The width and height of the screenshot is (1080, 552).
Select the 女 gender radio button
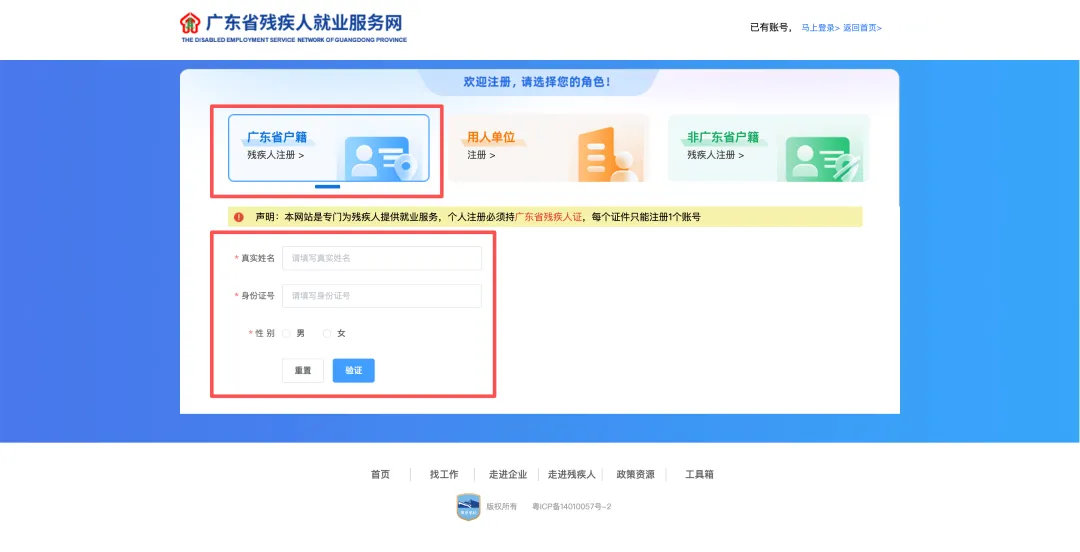327,333
